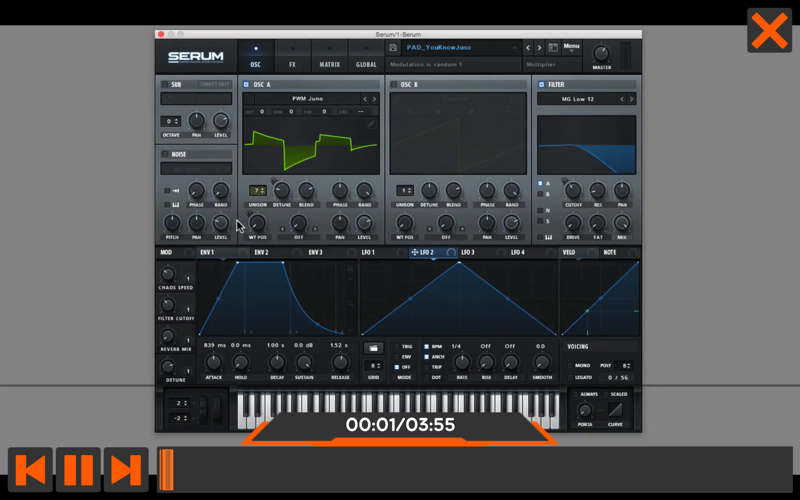Screen dimensions: 800x500
Task: Save preset using the disk icon
Action: [393, 48]
